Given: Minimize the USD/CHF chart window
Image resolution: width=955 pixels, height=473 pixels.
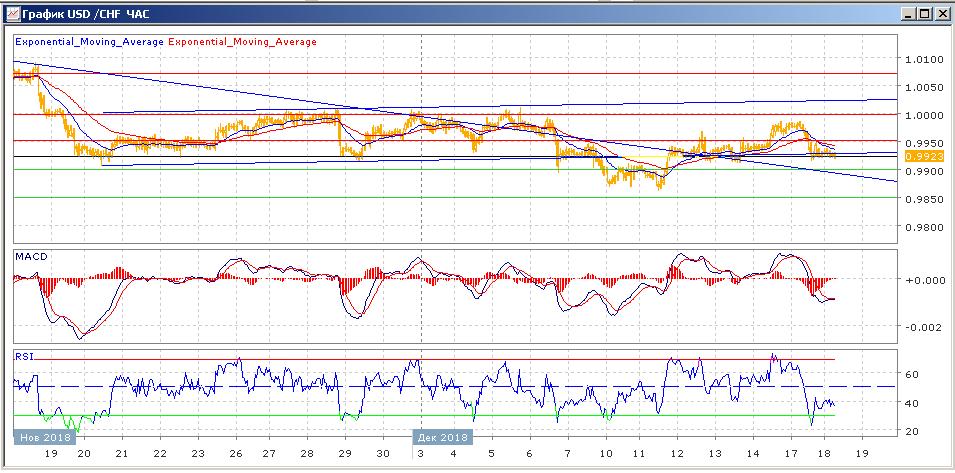Looking at the screenshot, I should (x=907, y=14).
